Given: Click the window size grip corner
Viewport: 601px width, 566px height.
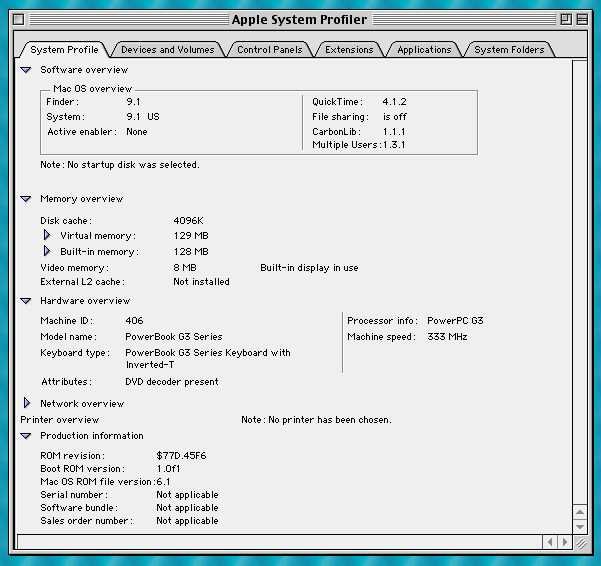Looking at the screenshot, I should pyautogui.click(x=580, y=542).
